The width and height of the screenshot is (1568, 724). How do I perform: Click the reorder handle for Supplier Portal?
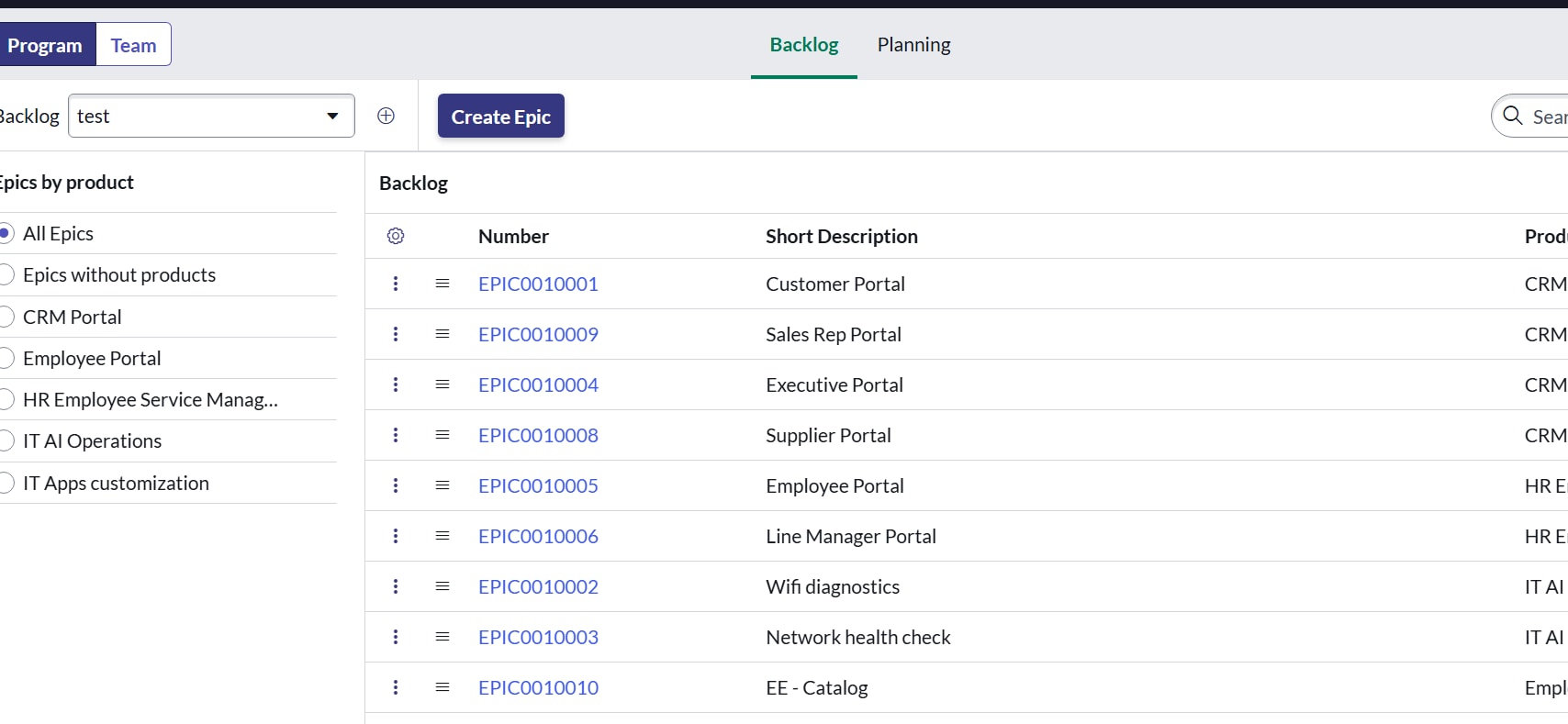pyautogui.click(x=442, y=435)
